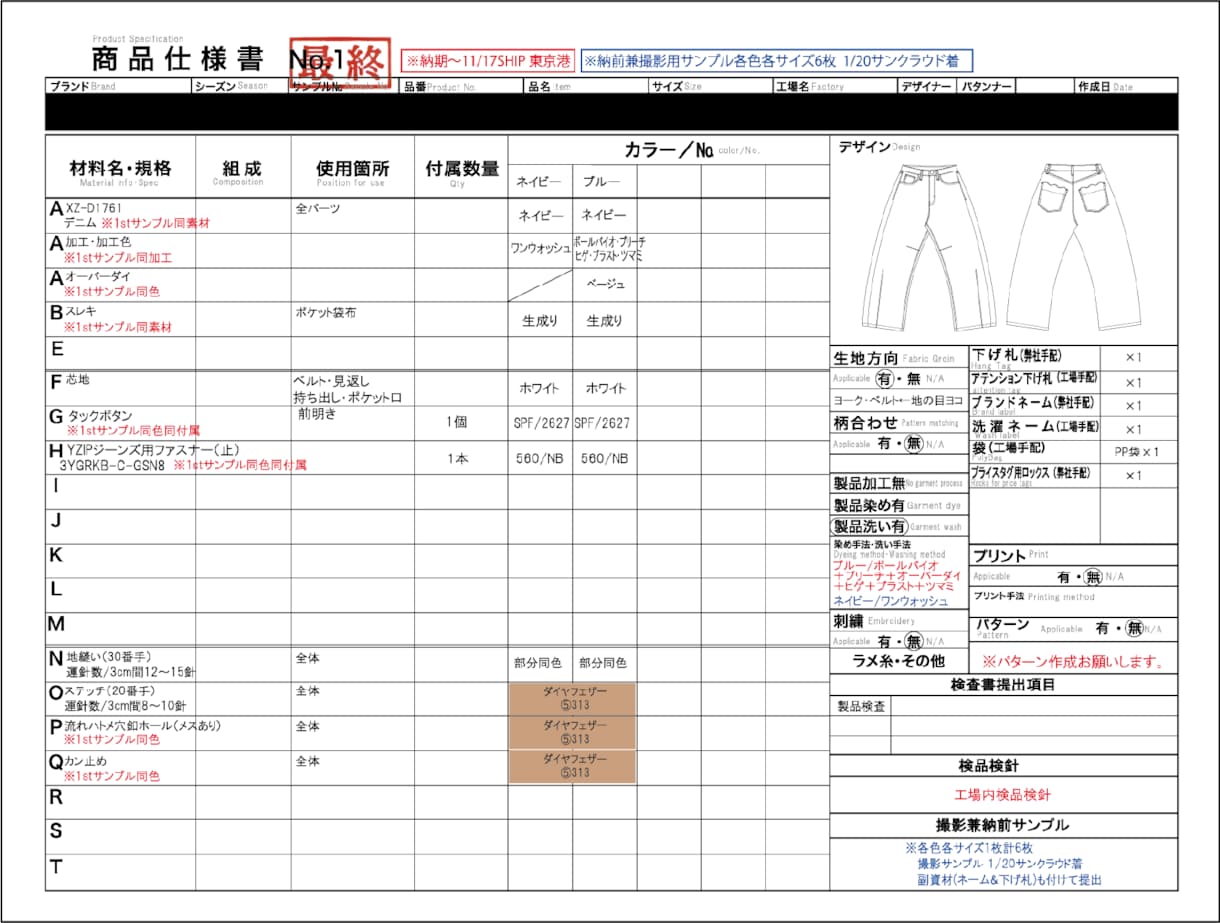Click the オーバーダイ row label
The height and width of the screenshot is (923, 1220).
97,277
